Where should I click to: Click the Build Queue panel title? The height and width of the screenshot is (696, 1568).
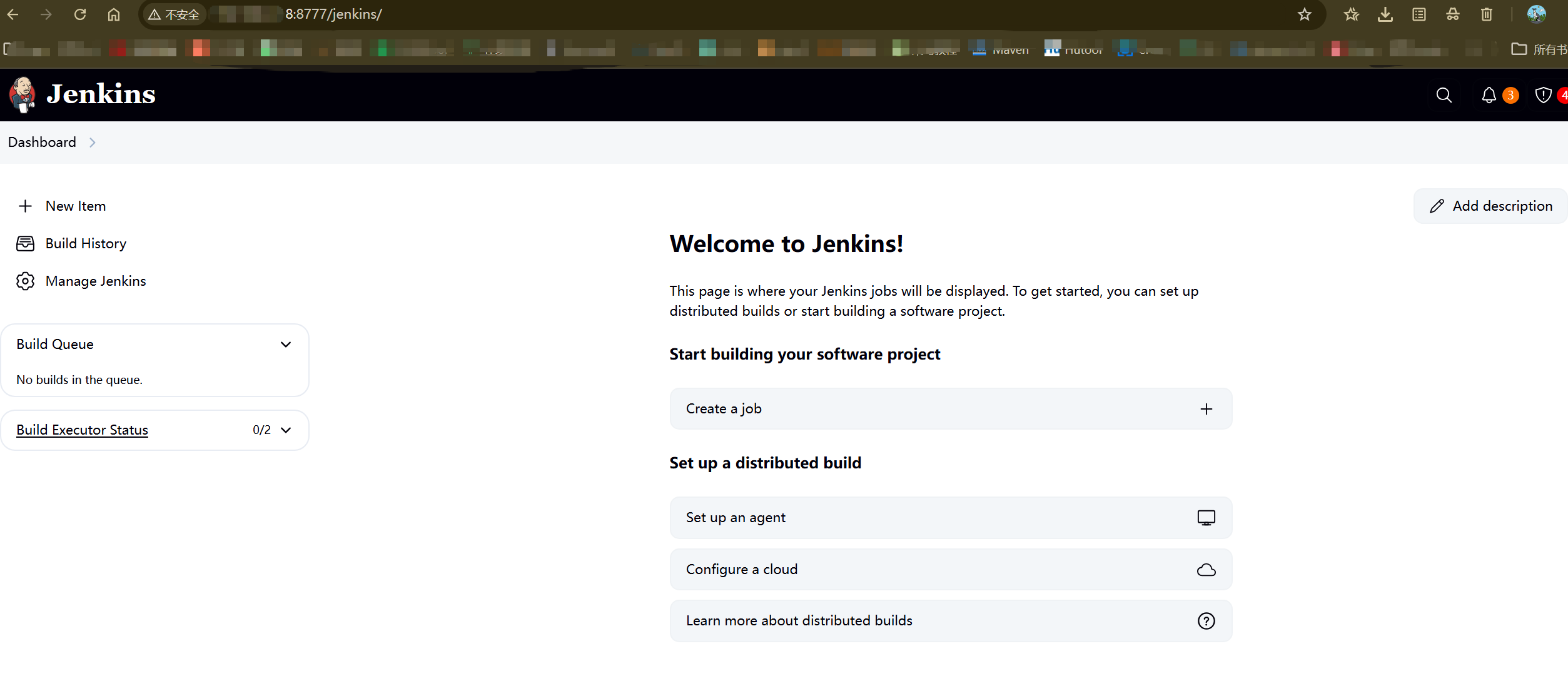(x=55, y=345)
